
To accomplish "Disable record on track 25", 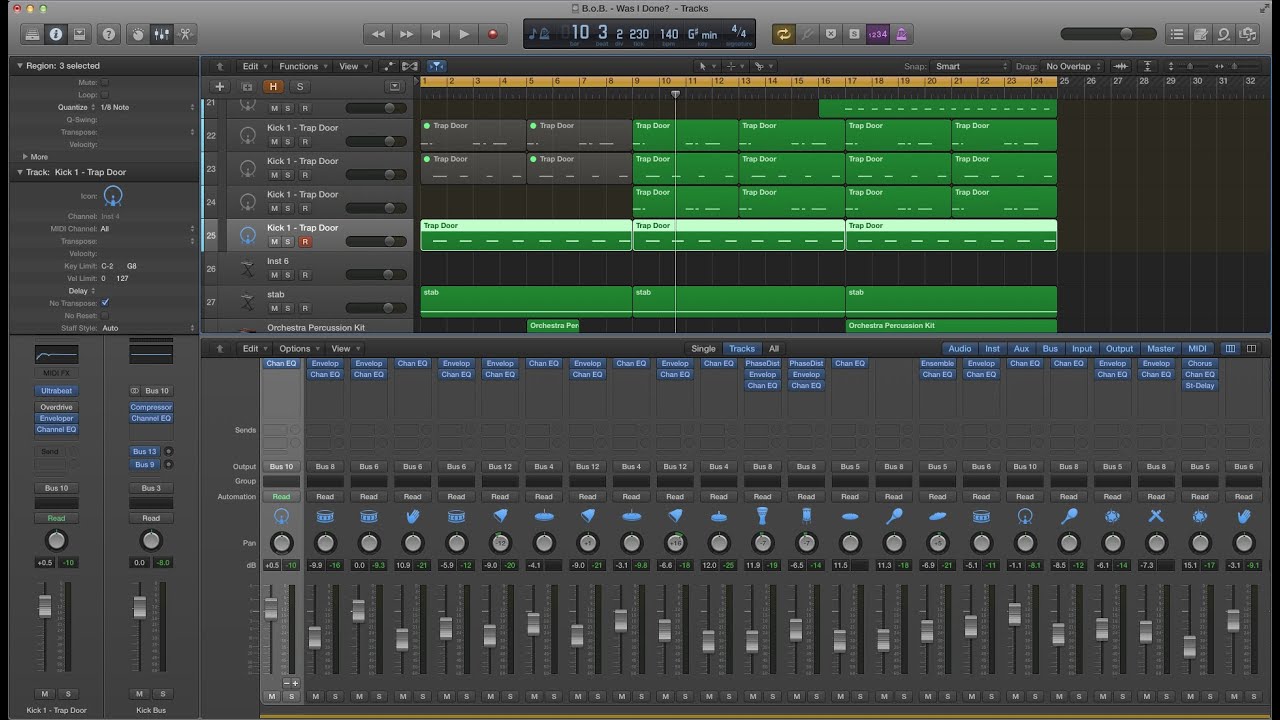I will click(305, 241).
